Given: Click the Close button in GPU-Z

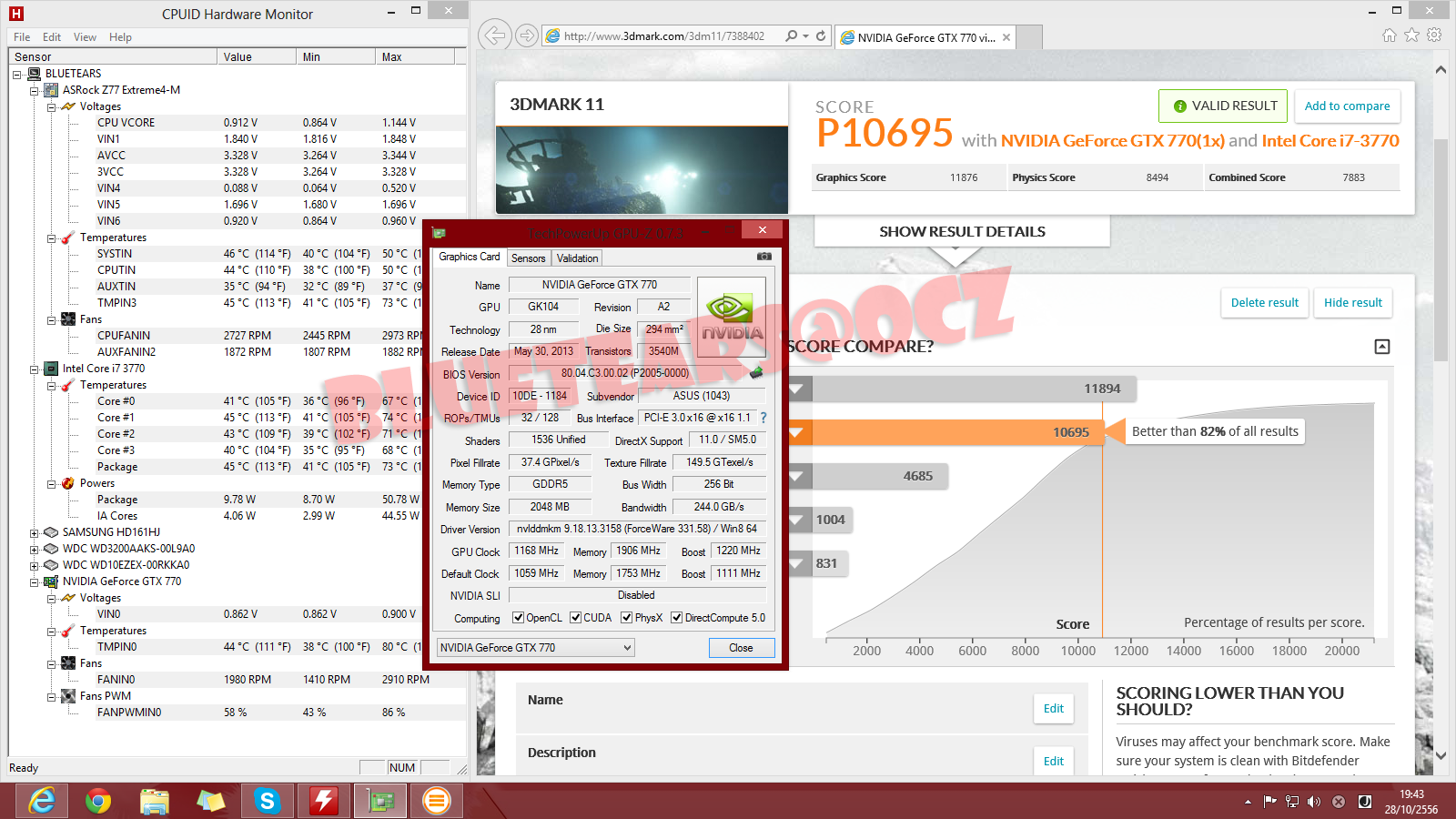Looking at the screenshot, I should tap(741, 648).
